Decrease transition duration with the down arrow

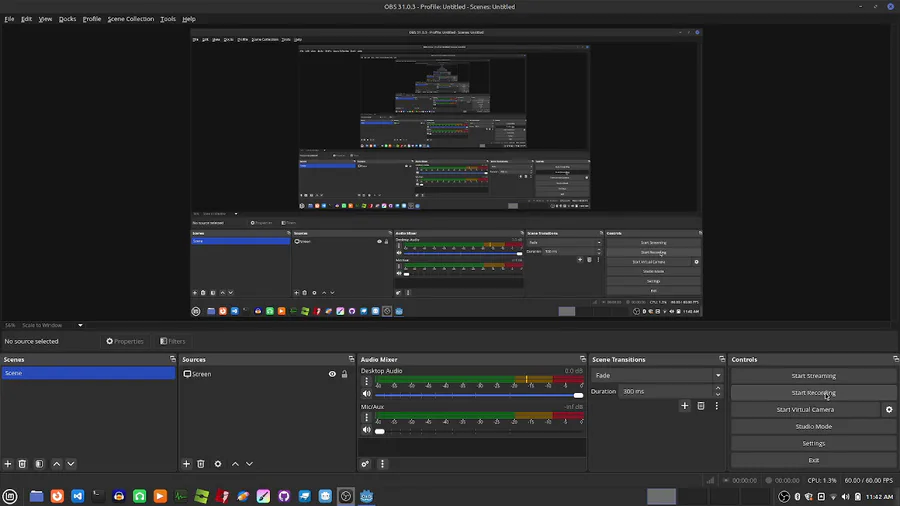(718, 394)
